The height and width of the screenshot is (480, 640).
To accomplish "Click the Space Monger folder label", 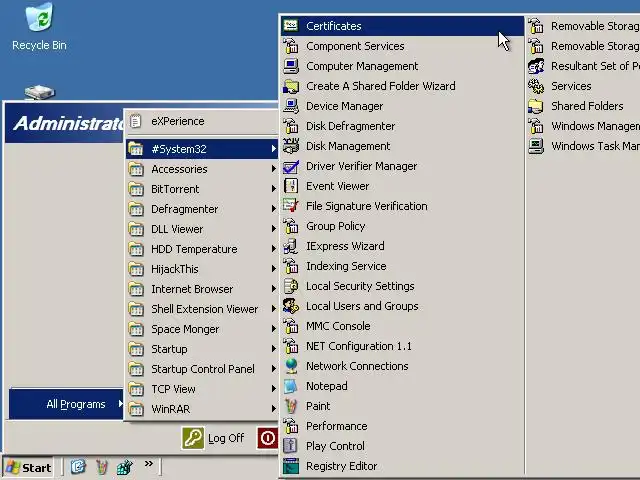I will 185,329.
